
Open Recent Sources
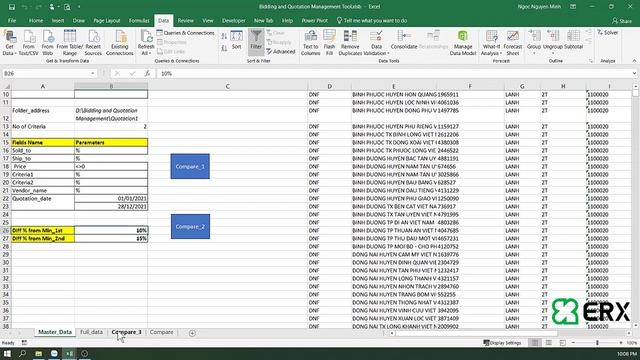93,43
